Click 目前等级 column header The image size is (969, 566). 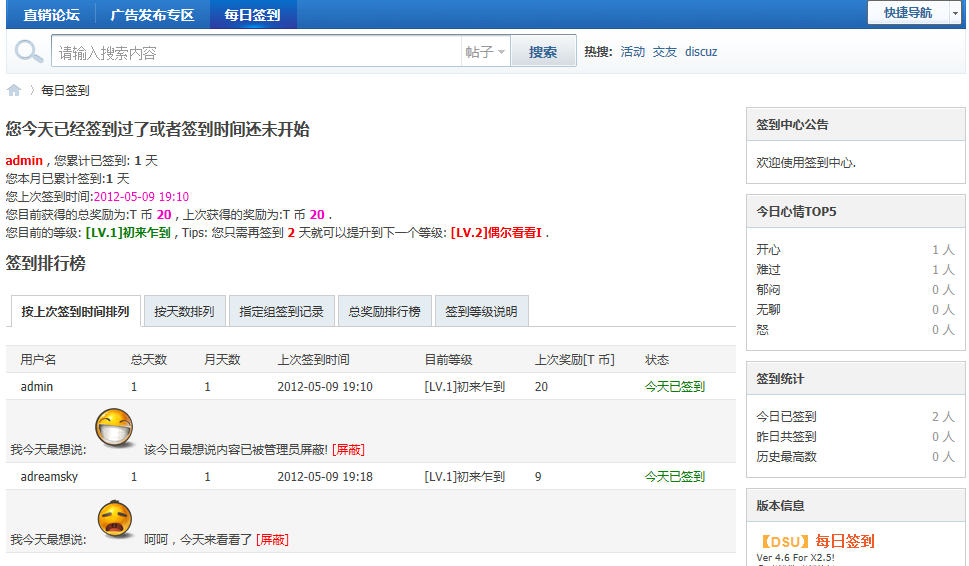coord(448,360)
